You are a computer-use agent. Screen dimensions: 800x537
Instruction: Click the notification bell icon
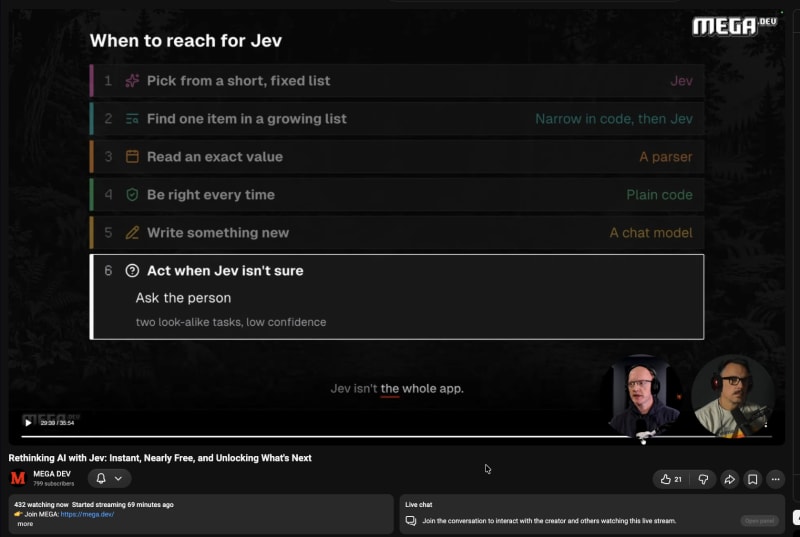point(101,478)
